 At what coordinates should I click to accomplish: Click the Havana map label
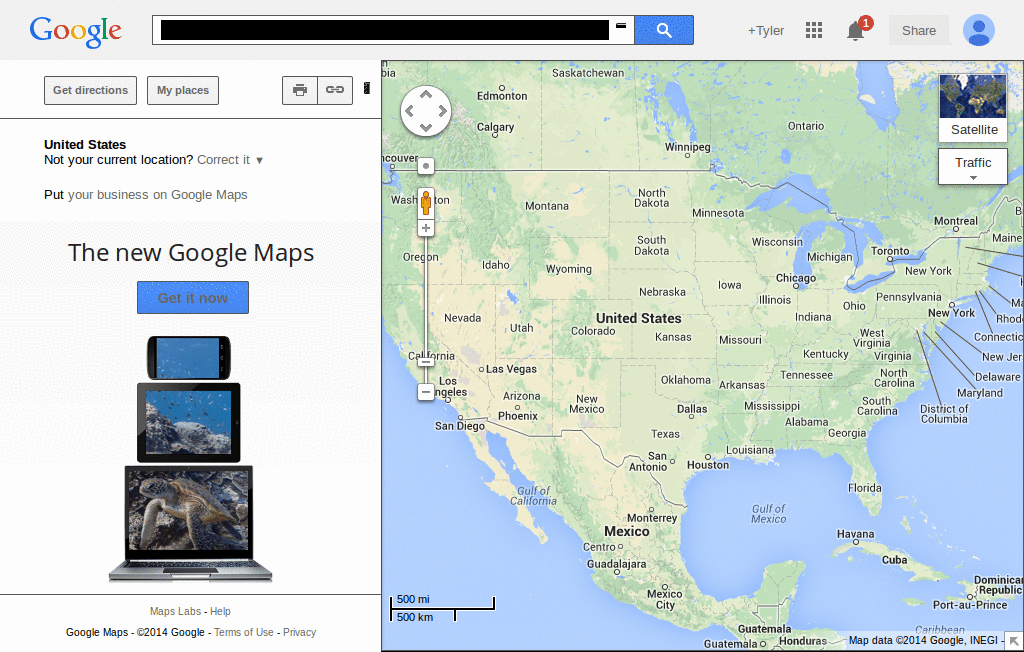point(856,534)
